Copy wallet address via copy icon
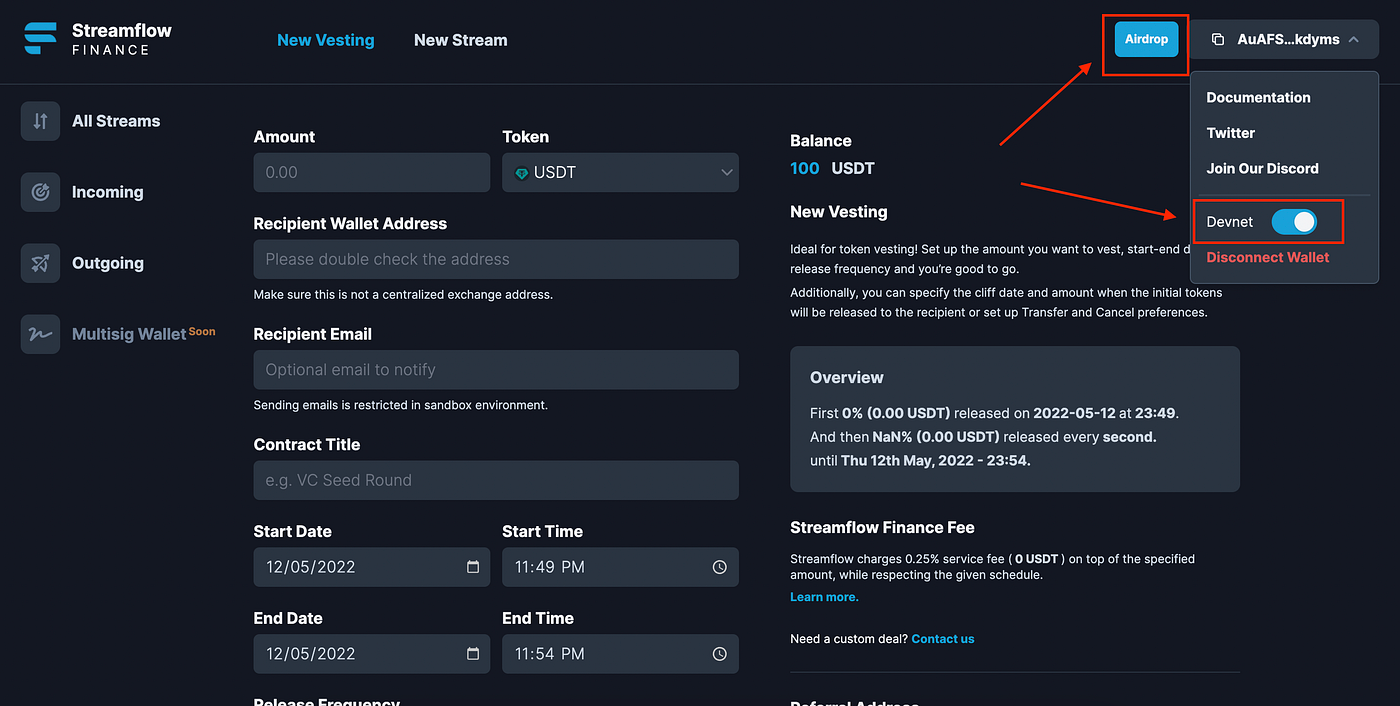Viewport: 1400px width, 706px height. (x=1217, y=40)
